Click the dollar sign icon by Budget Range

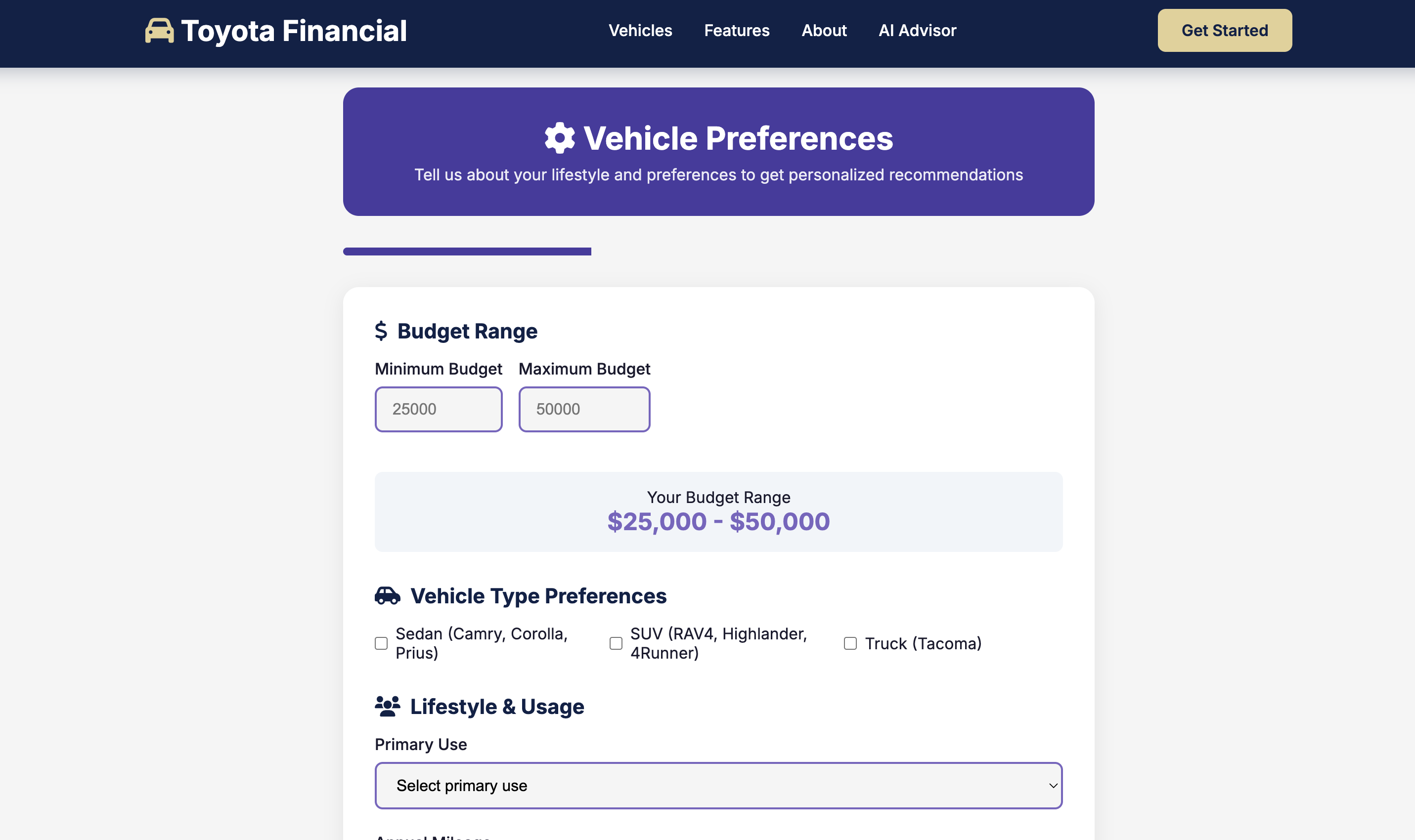pyautogui.click(x=381, y=331)
